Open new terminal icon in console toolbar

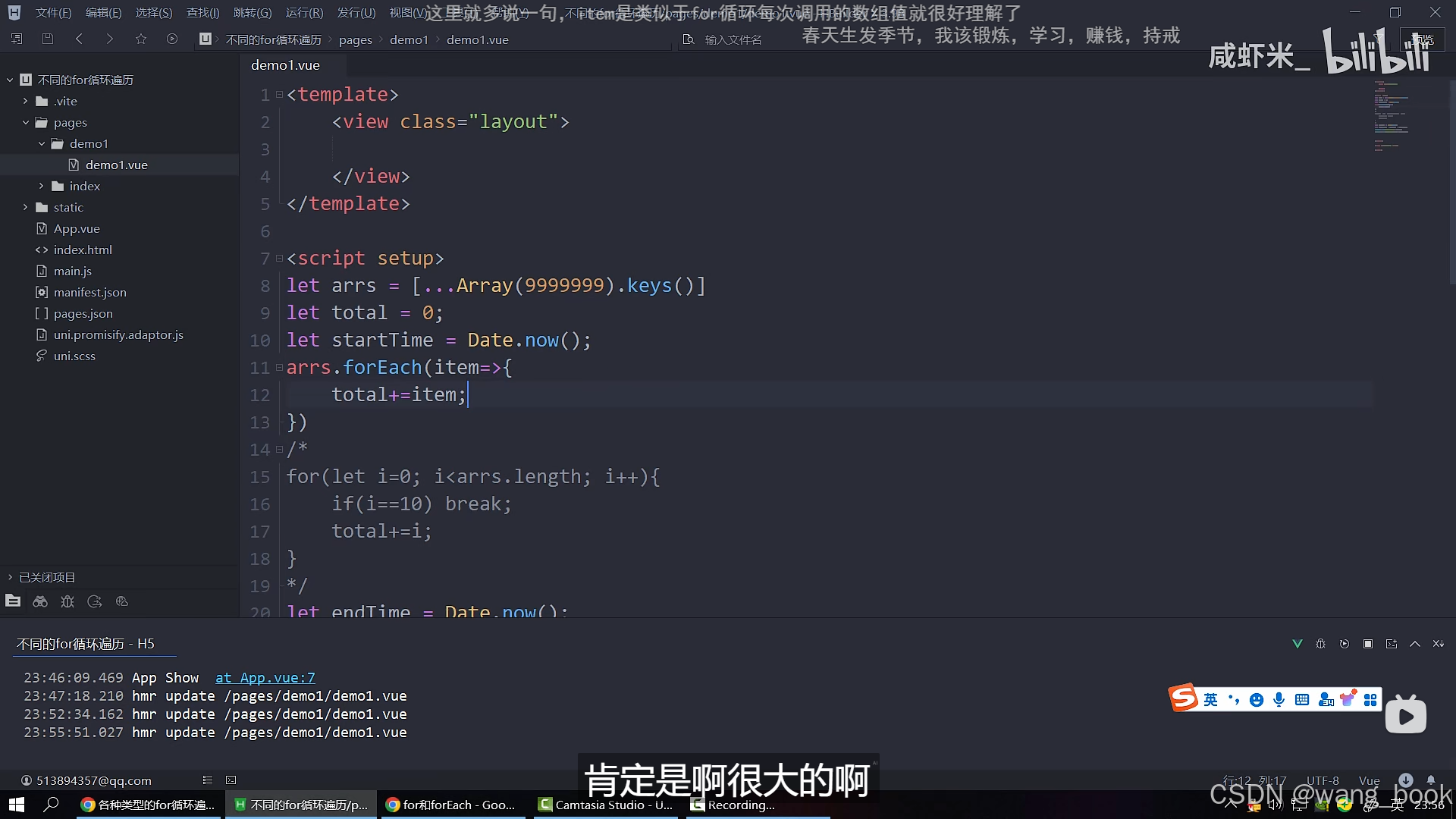click(1392, 644)
